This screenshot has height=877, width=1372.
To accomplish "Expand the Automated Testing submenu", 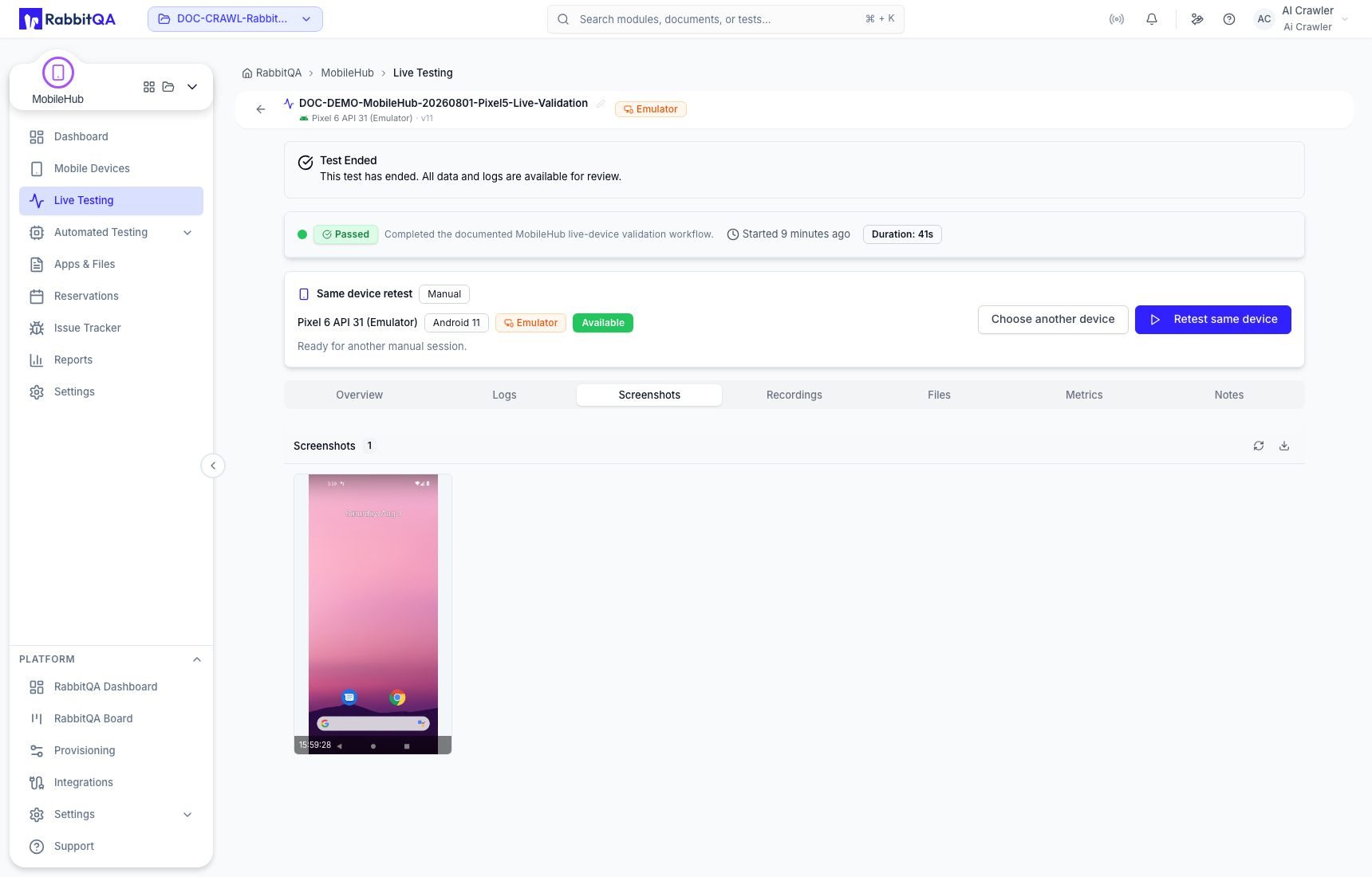I will pyautogui.click(x=111, y=232).
